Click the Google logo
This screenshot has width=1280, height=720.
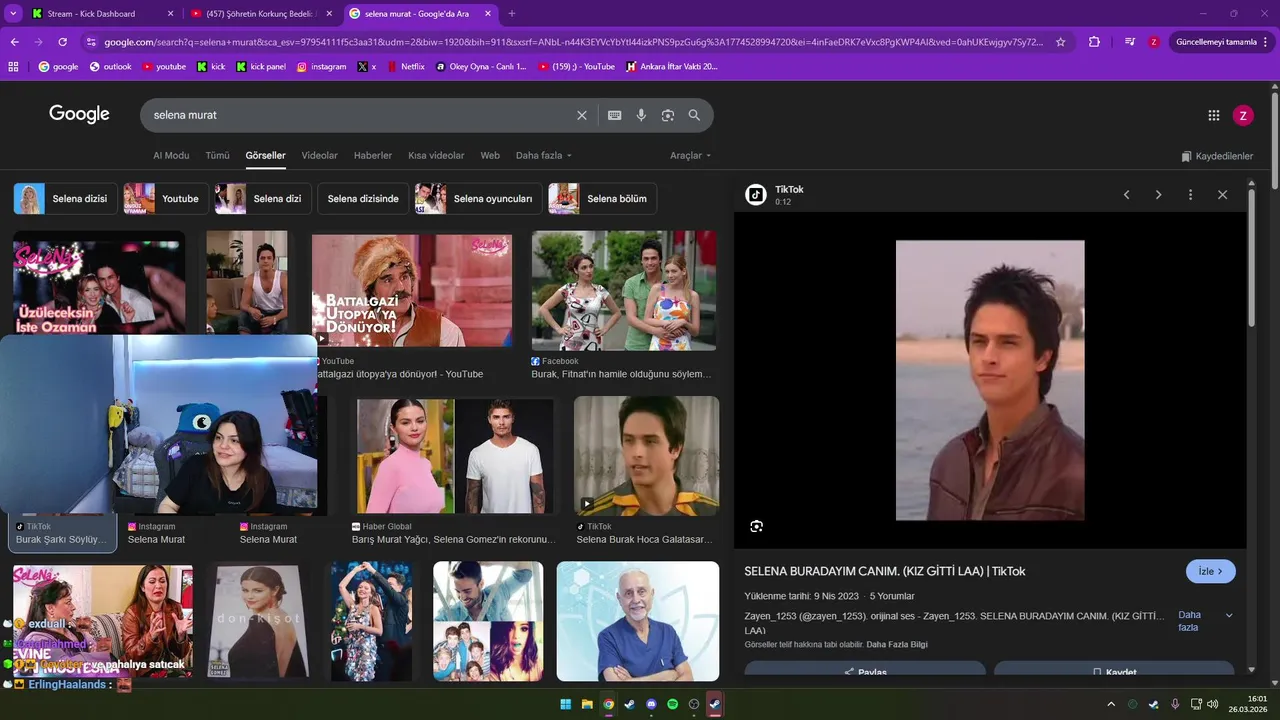click(79, 115)
